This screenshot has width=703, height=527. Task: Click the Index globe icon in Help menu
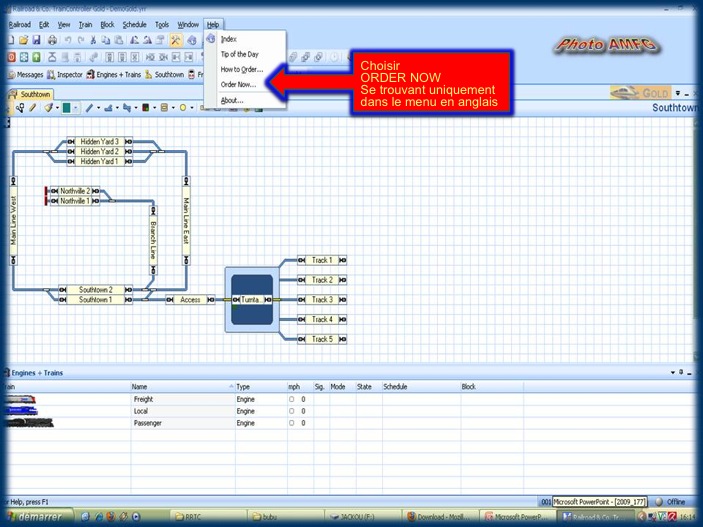(211, 39)
